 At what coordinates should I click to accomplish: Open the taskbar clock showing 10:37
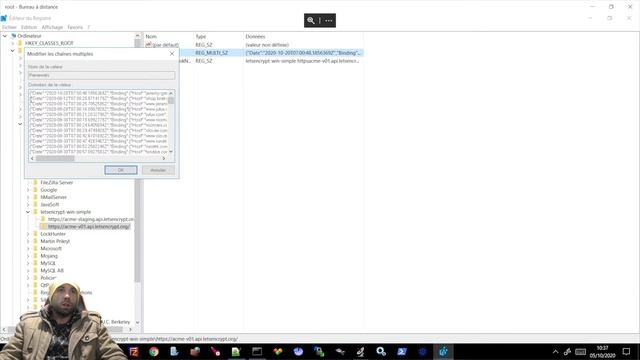[602, 351]
